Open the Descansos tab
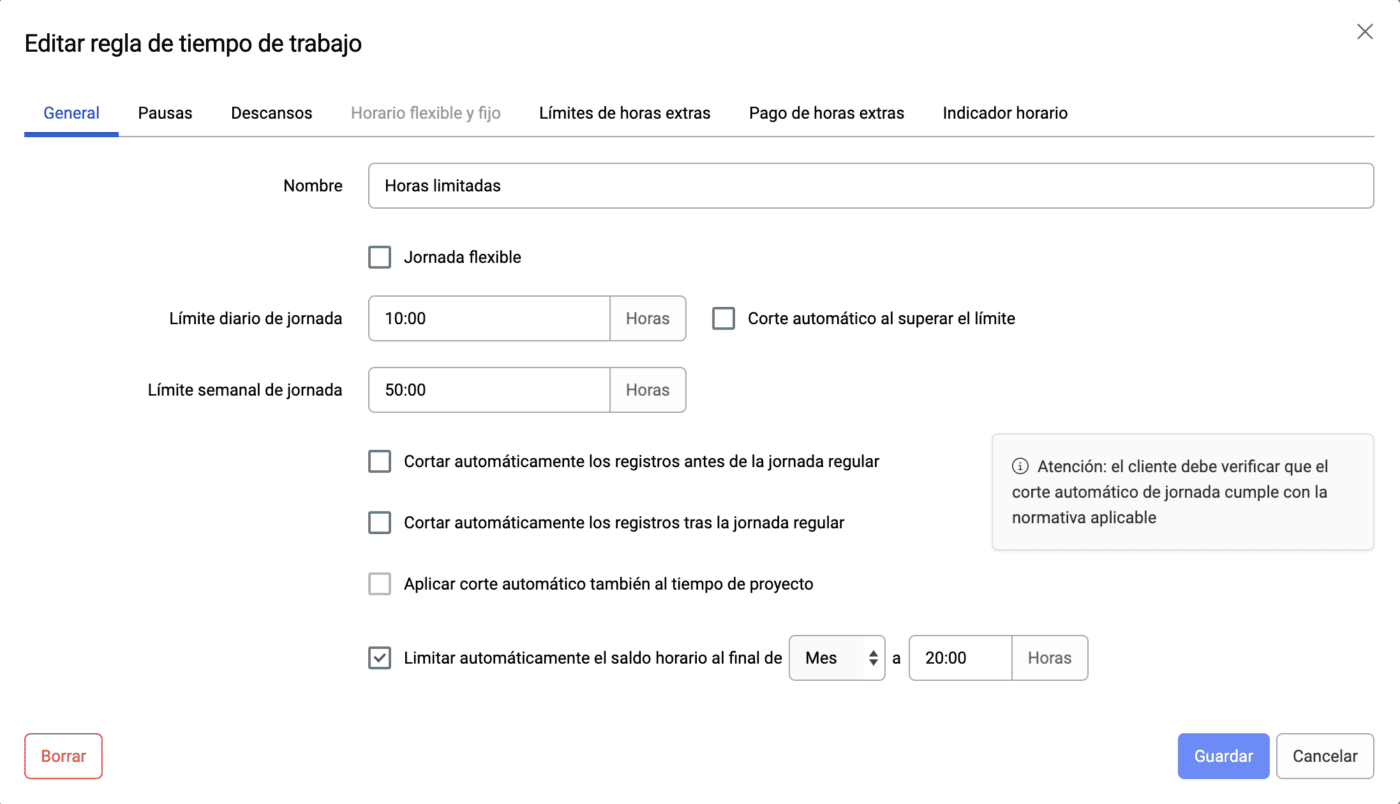Image resolution: width=1400 pixels, height=804 pixels. (x=271, y=113)
